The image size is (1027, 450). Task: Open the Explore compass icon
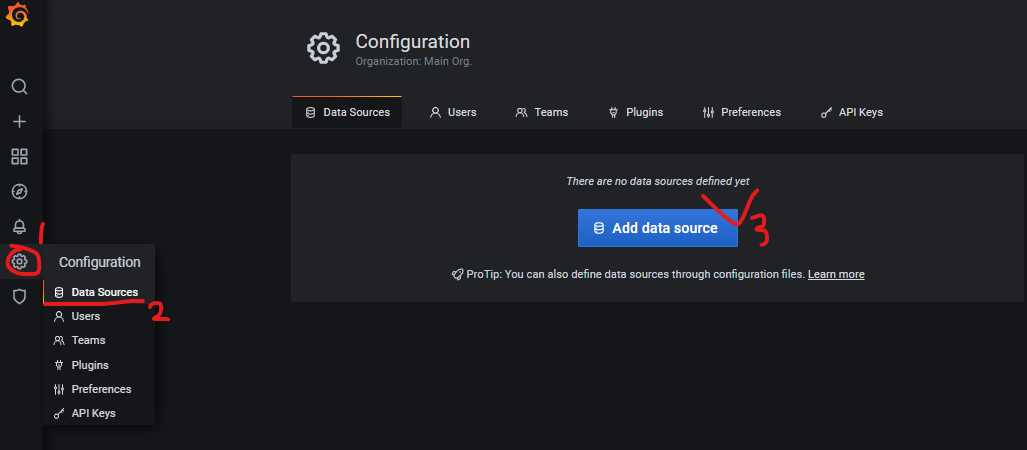click(x=20, y=192)
